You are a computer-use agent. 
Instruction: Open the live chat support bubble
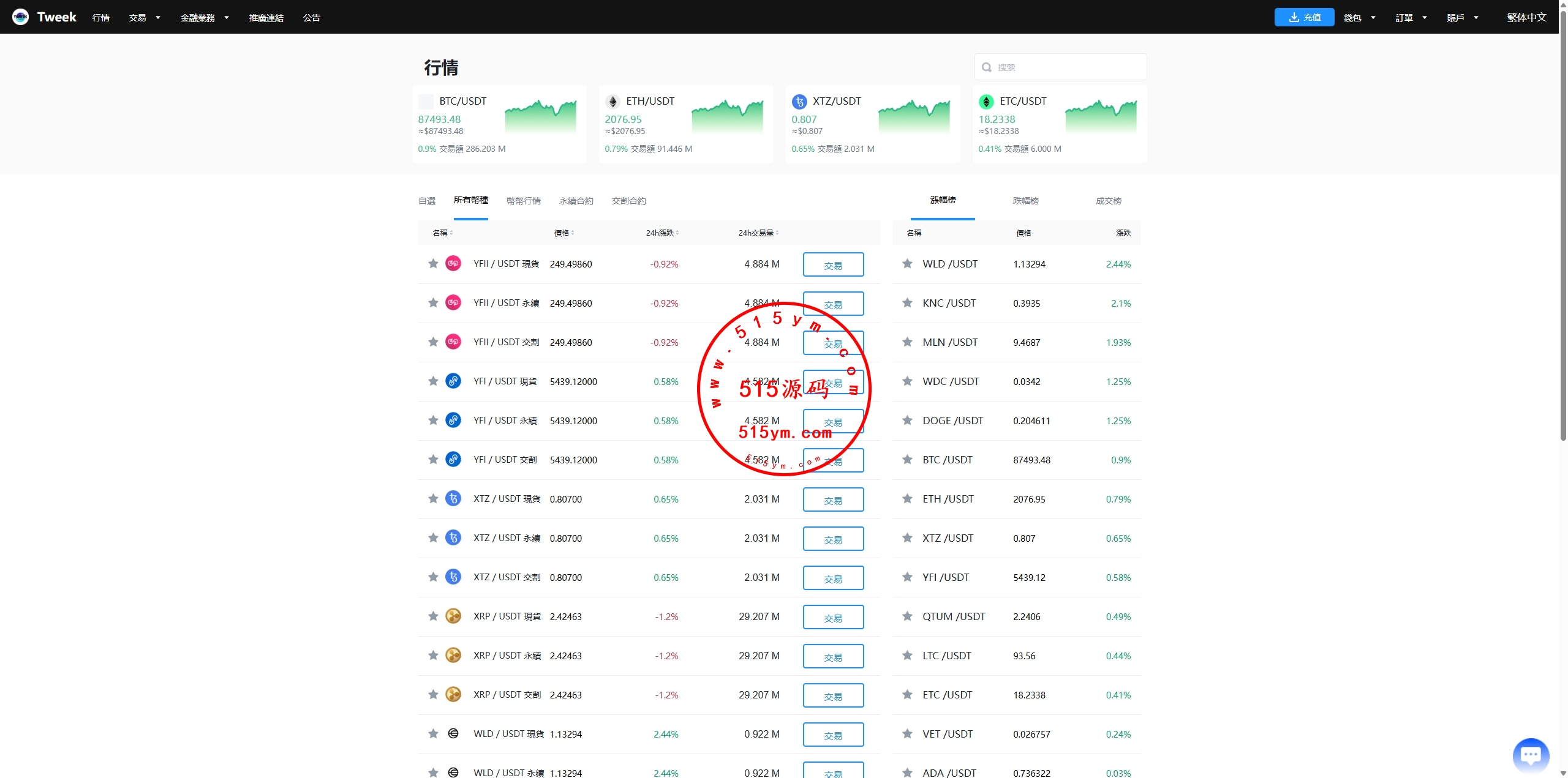[1530, 755]
